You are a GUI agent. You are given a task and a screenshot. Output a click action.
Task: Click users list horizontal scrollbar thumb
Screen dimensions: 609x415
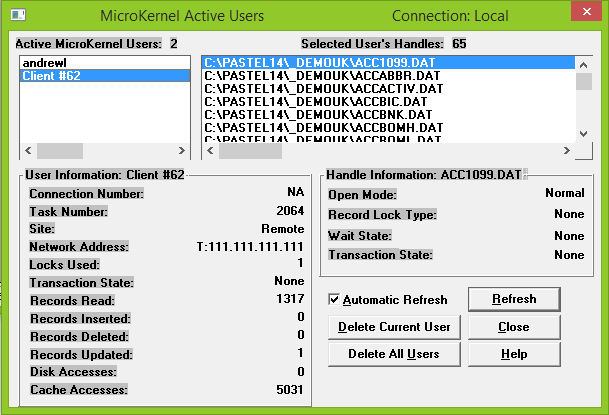60,151
